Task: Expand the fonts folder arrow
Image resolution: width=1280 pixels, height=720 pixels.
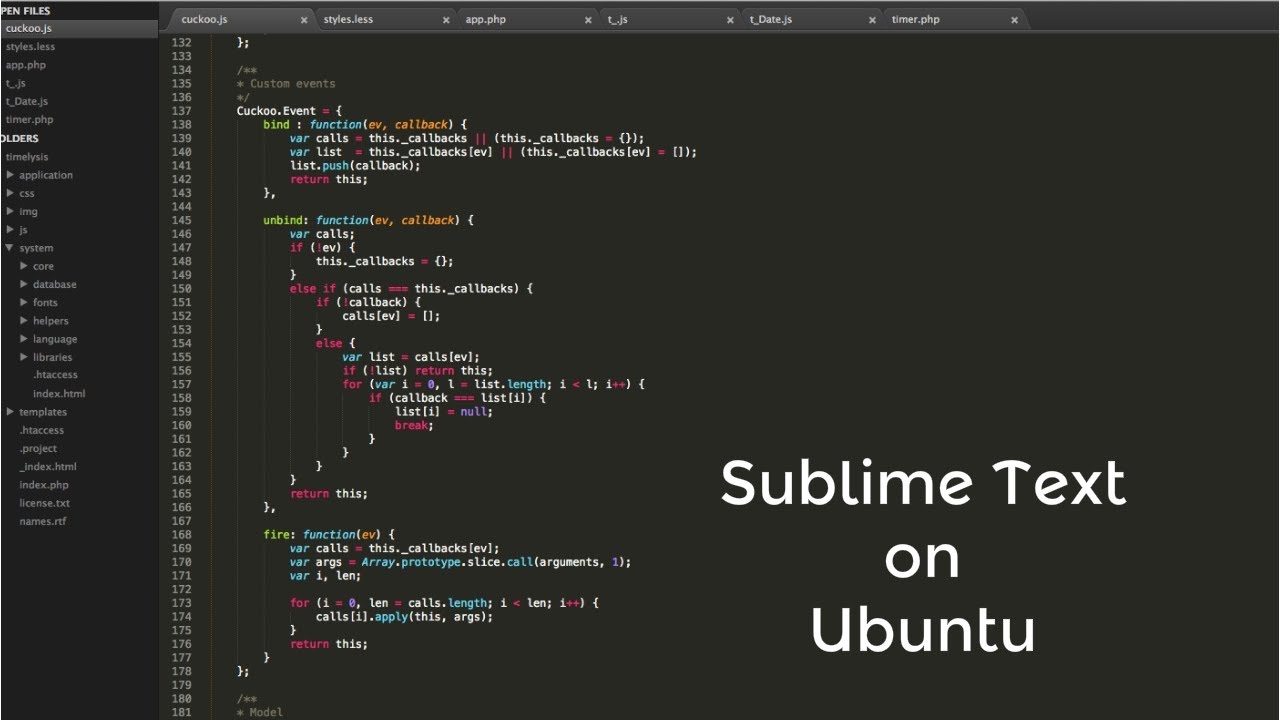Action: coord(24,302)
